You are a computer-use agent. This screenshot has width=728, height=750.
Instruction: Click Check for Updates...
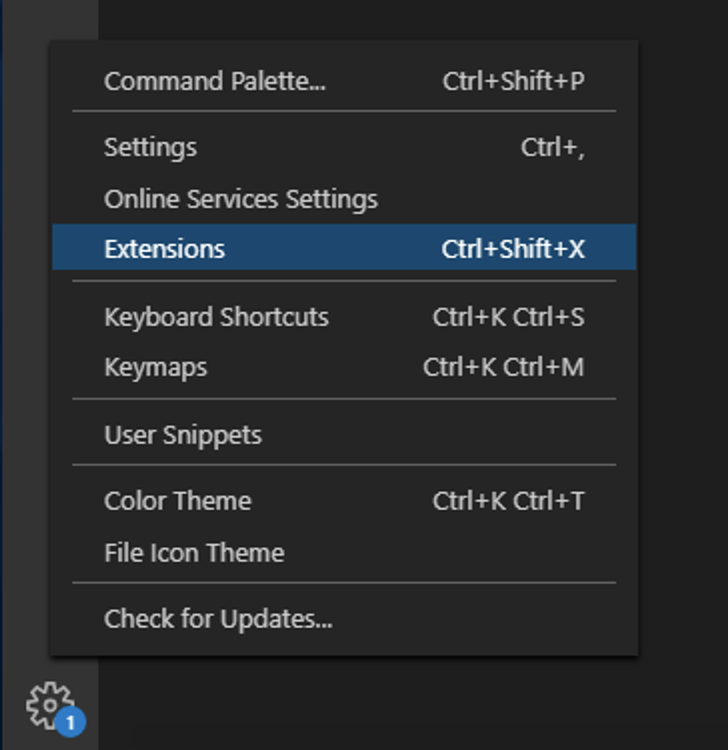coord(344,618)
